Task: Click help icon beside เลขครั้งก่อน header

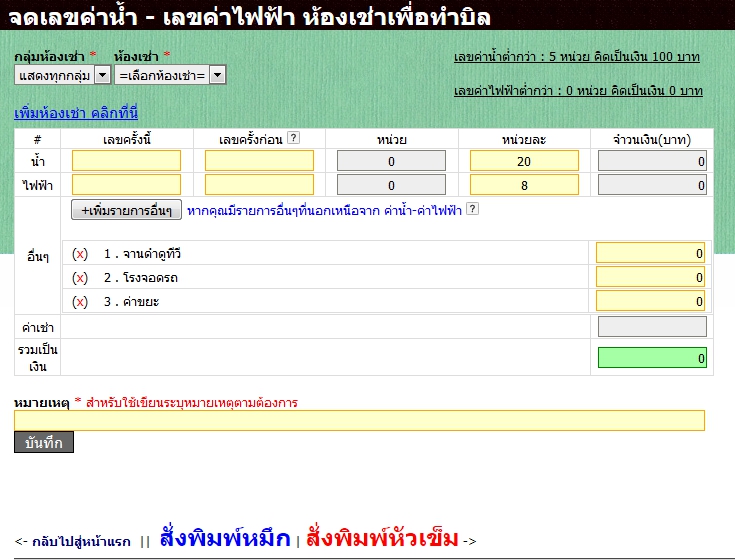Action: click(293, 138)
